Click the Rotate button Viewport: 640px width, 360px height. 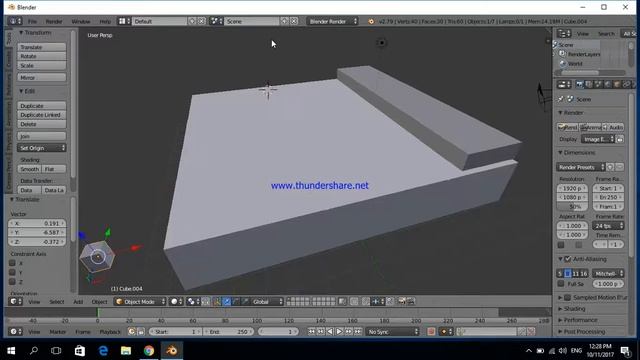(41, 56)
